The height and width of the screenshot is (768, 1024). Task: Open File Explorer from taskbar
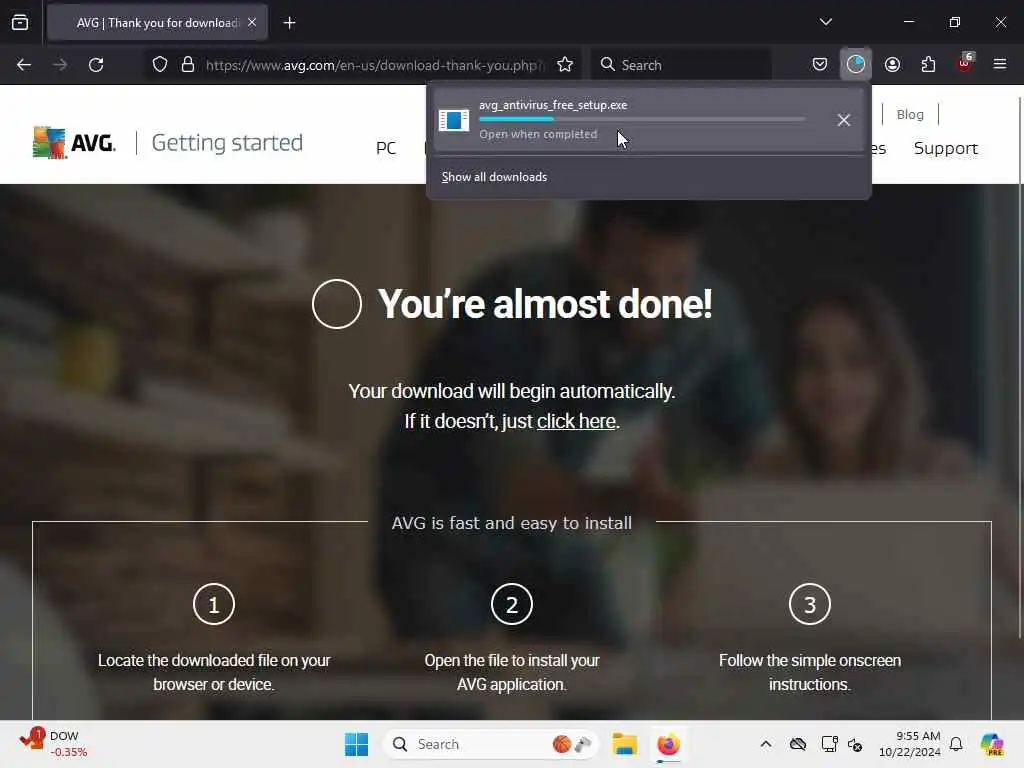tap(624, 744)
